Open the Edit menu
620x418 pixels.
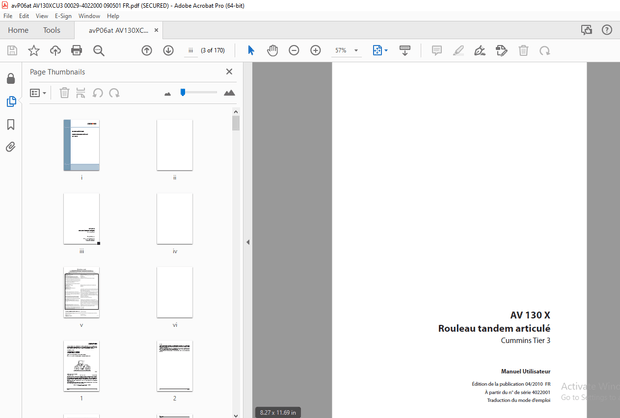(x=24, y=16)
